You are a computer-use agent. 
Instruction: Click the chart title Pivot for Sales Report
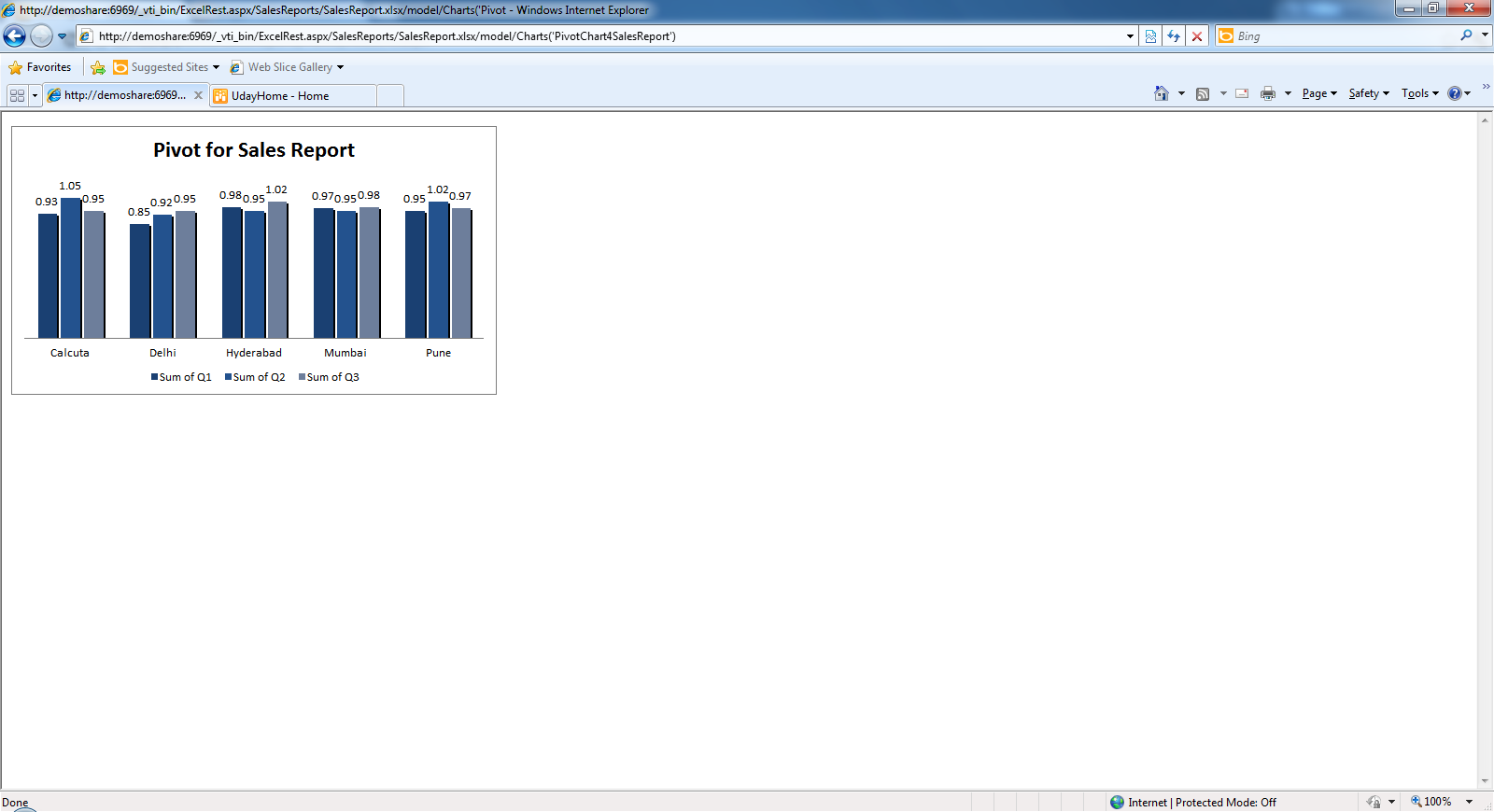(x=254, y=150)
